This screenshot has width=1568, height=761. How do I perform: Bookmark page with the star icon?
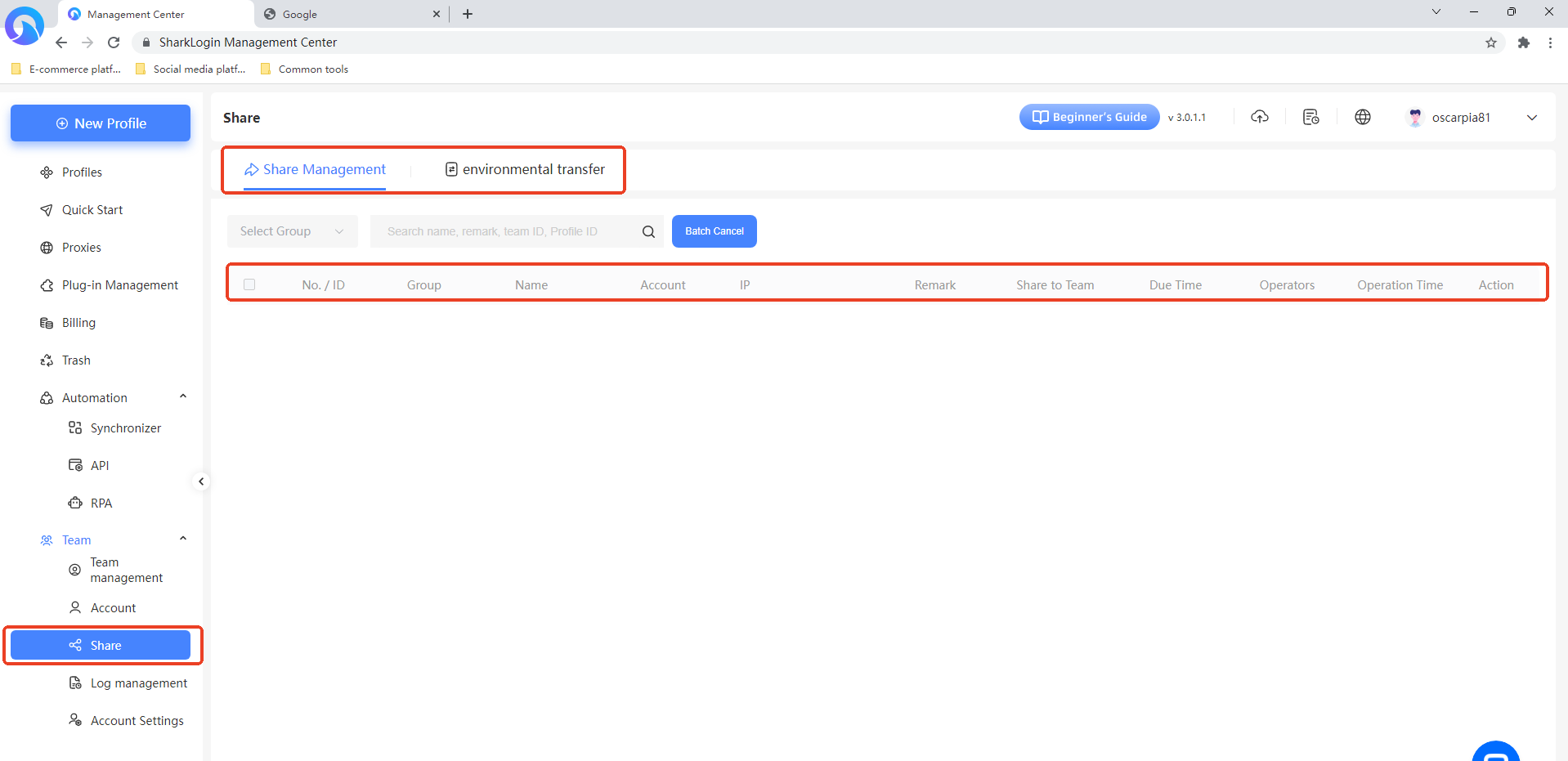tap(1491, 43)
